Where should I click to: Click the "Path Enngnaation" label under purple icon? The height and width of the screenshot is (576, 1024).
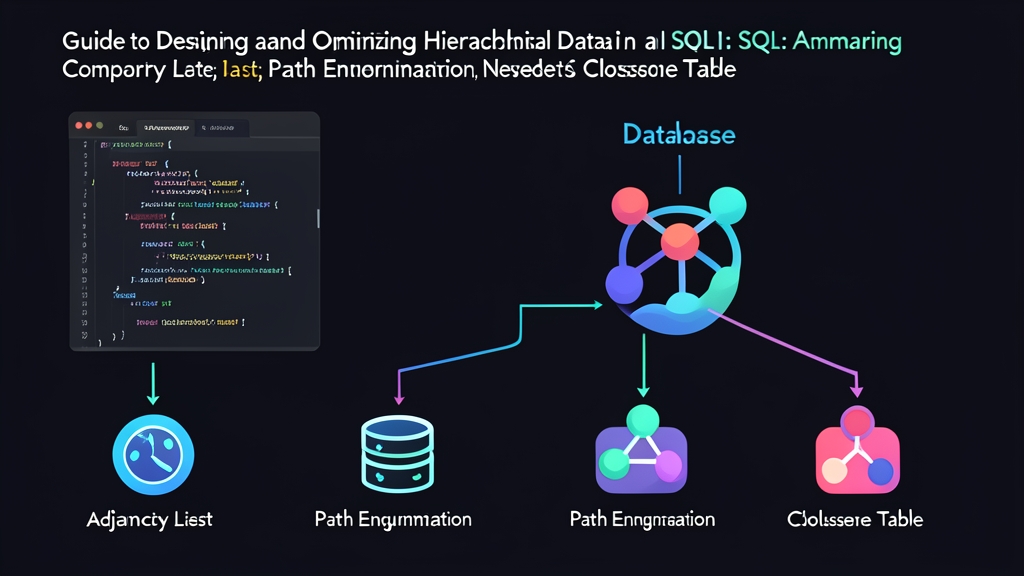point(642,520)
